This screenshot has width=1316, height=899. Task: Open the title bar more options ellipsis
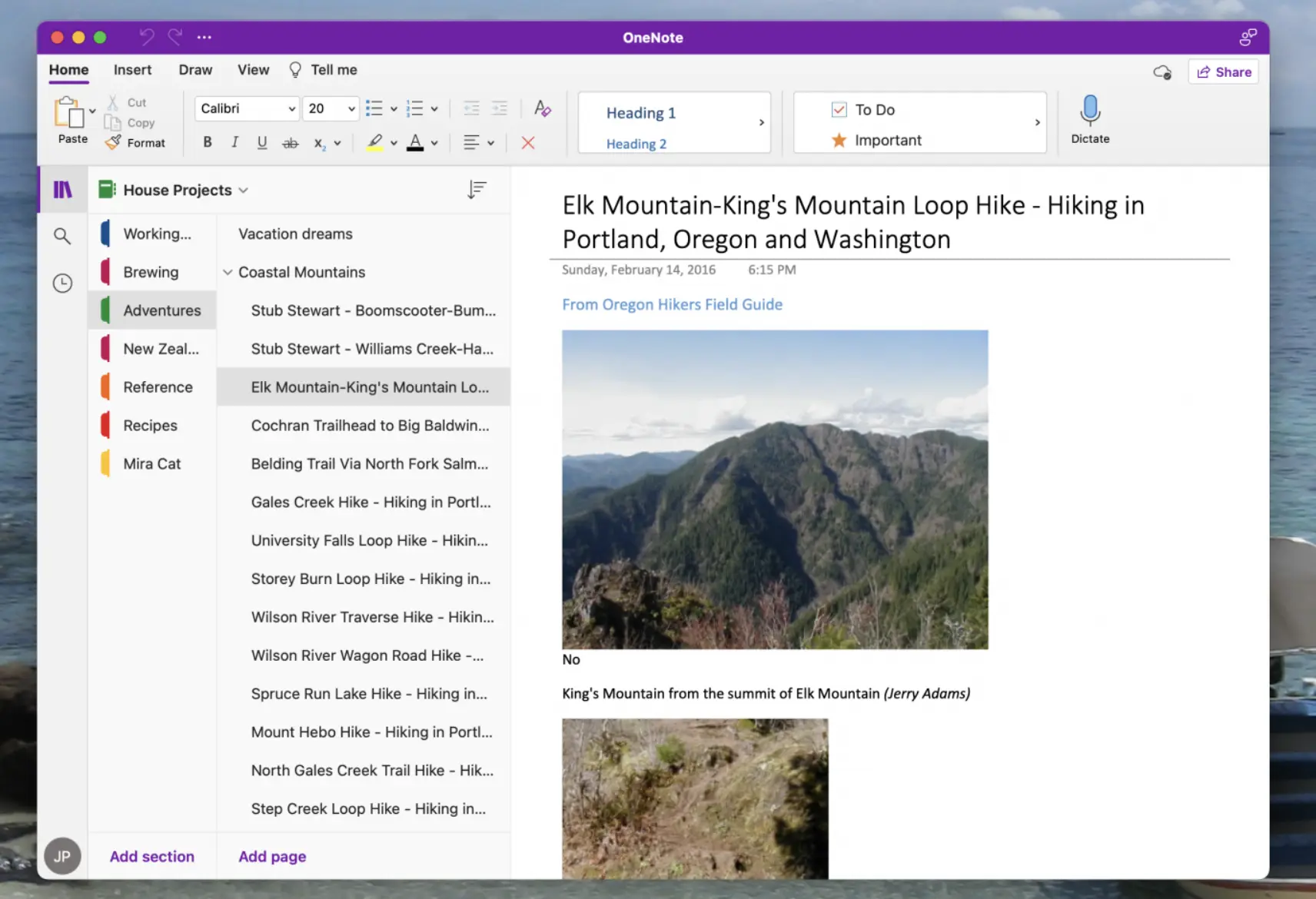click(204, 37)
